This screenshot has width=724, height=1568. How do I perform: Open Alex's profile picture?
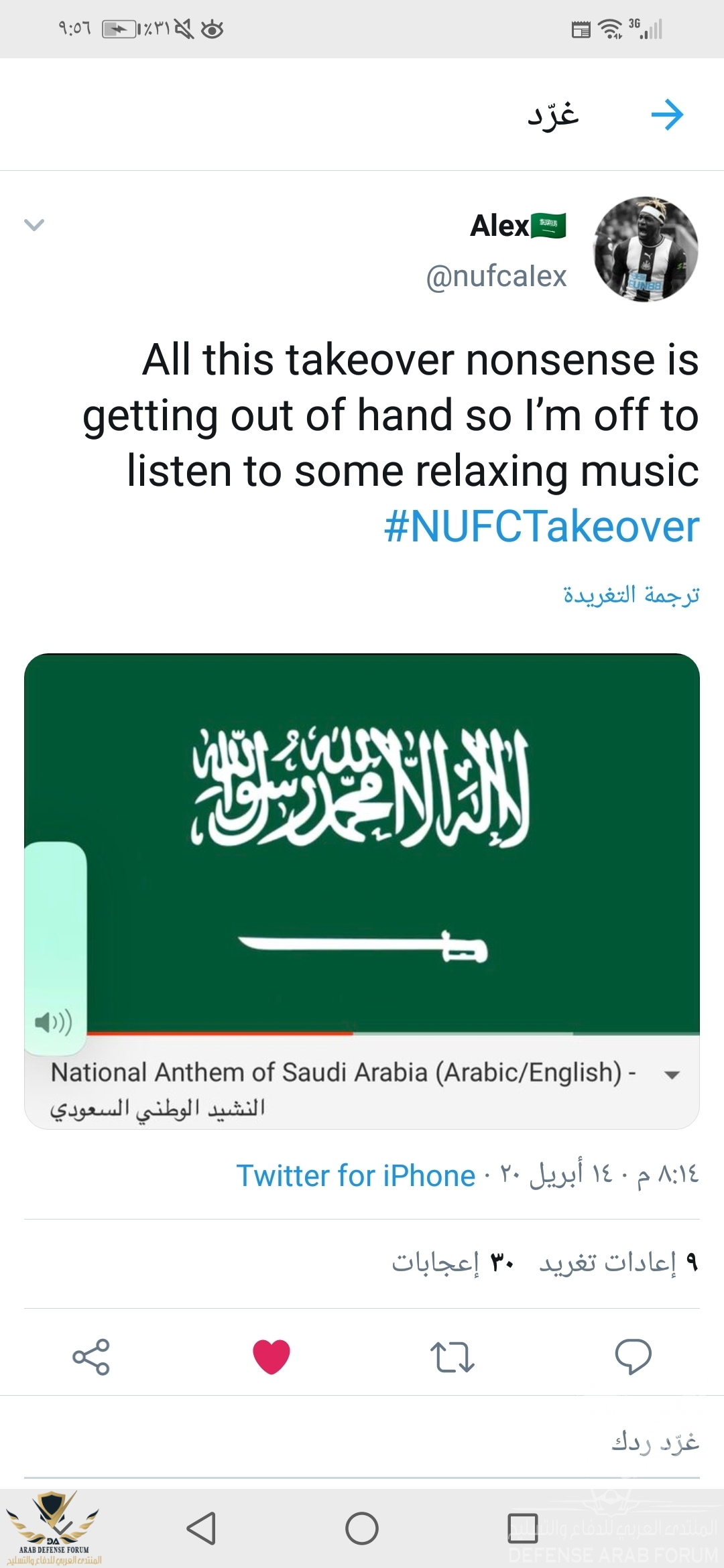pyautogui.click(x=646, y=249)
